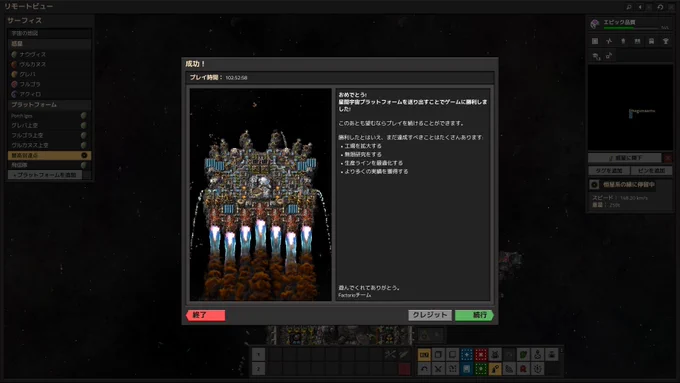Select the ヴルカヌス planet entry
This screenshot has height=383, width=680.
(49, 64)
